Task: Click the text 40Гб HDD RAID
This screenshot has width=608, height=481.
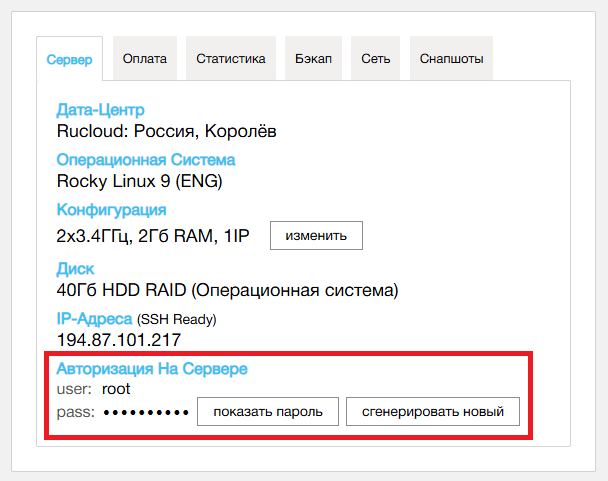Action: (x=121, y=290)
